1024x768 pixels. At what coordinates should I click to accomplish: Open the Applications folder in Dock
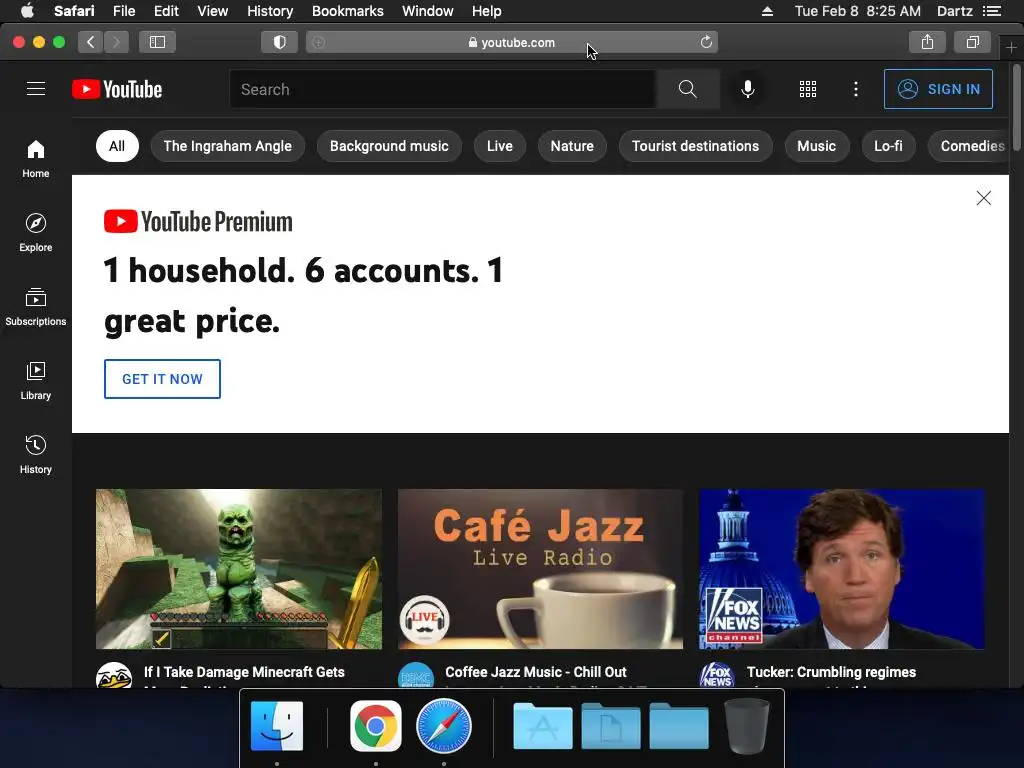(543, 726)
